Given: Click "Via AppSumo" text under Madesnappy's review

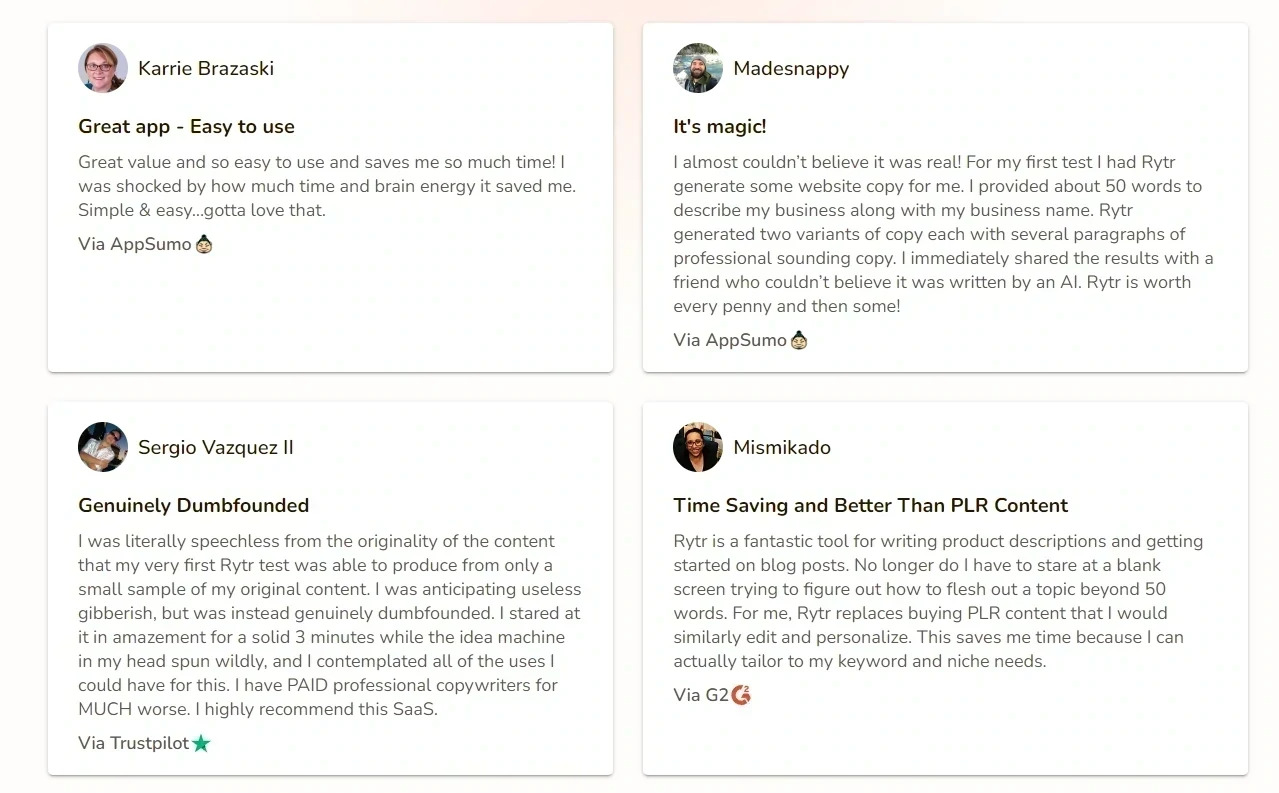Looking at the screenshot, I should tap(730, 340).
